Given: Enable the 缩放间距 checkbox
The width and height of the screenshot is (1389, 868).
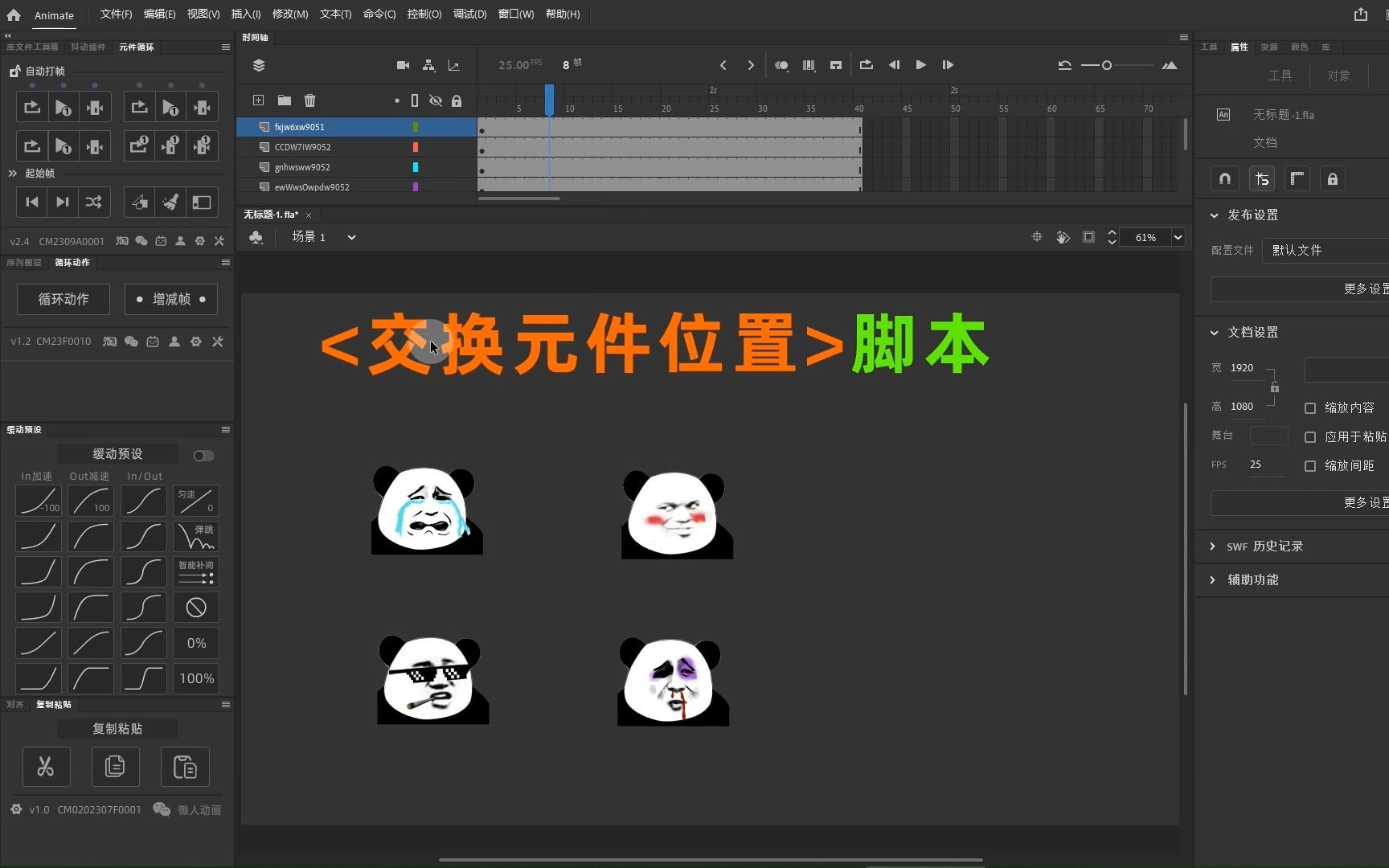Looking at the screenshot, I should (x=1310, y=466).
